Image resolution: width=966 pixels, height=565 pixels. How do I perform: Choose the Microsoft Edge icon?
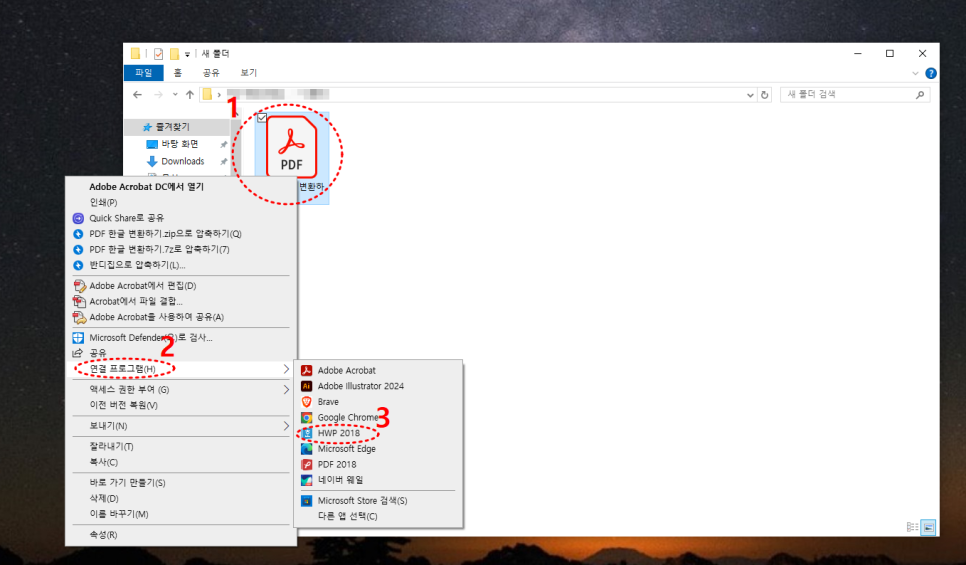[x=306, y=449]
